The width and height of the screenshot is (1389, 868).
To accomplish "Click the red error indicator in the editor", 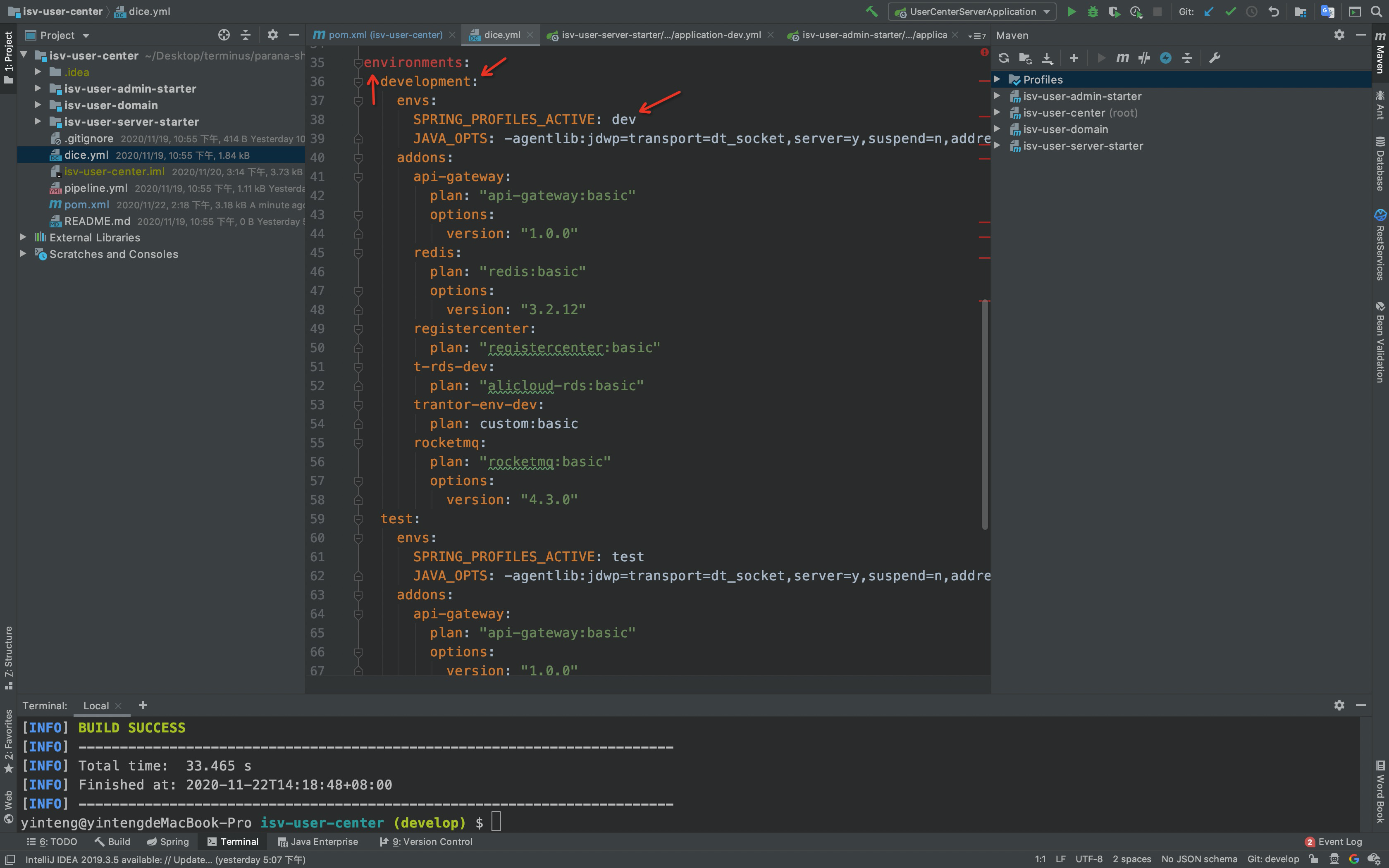I will 984,52.
